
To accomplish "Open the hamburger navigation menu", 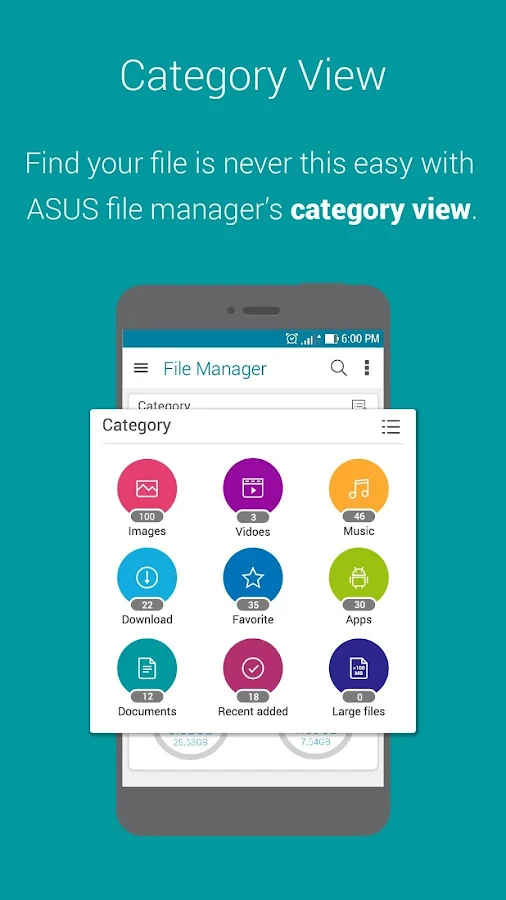I will tap(141, 368).
